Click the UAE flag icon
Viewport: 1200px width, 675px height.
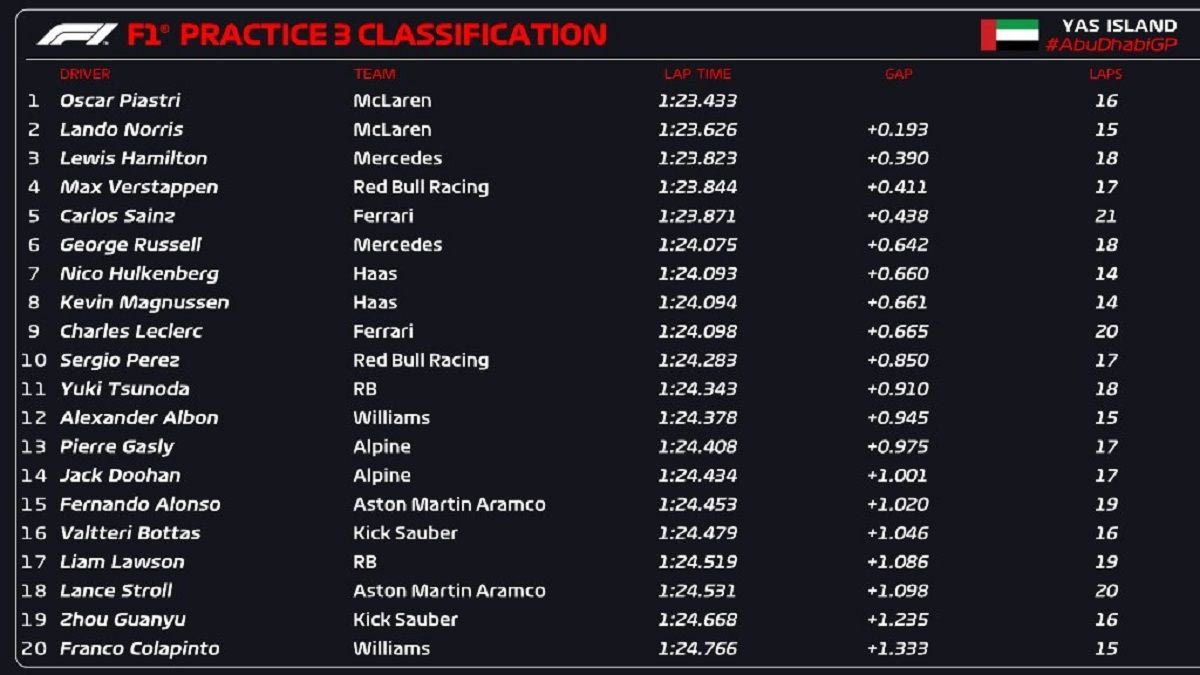1009,35
